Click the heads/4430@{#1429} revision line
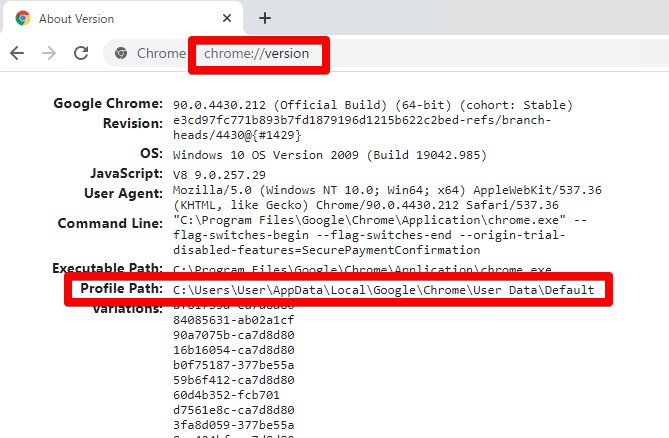Image resolution: width=669 pixels, height=438 pixels. tap(237, 135)
